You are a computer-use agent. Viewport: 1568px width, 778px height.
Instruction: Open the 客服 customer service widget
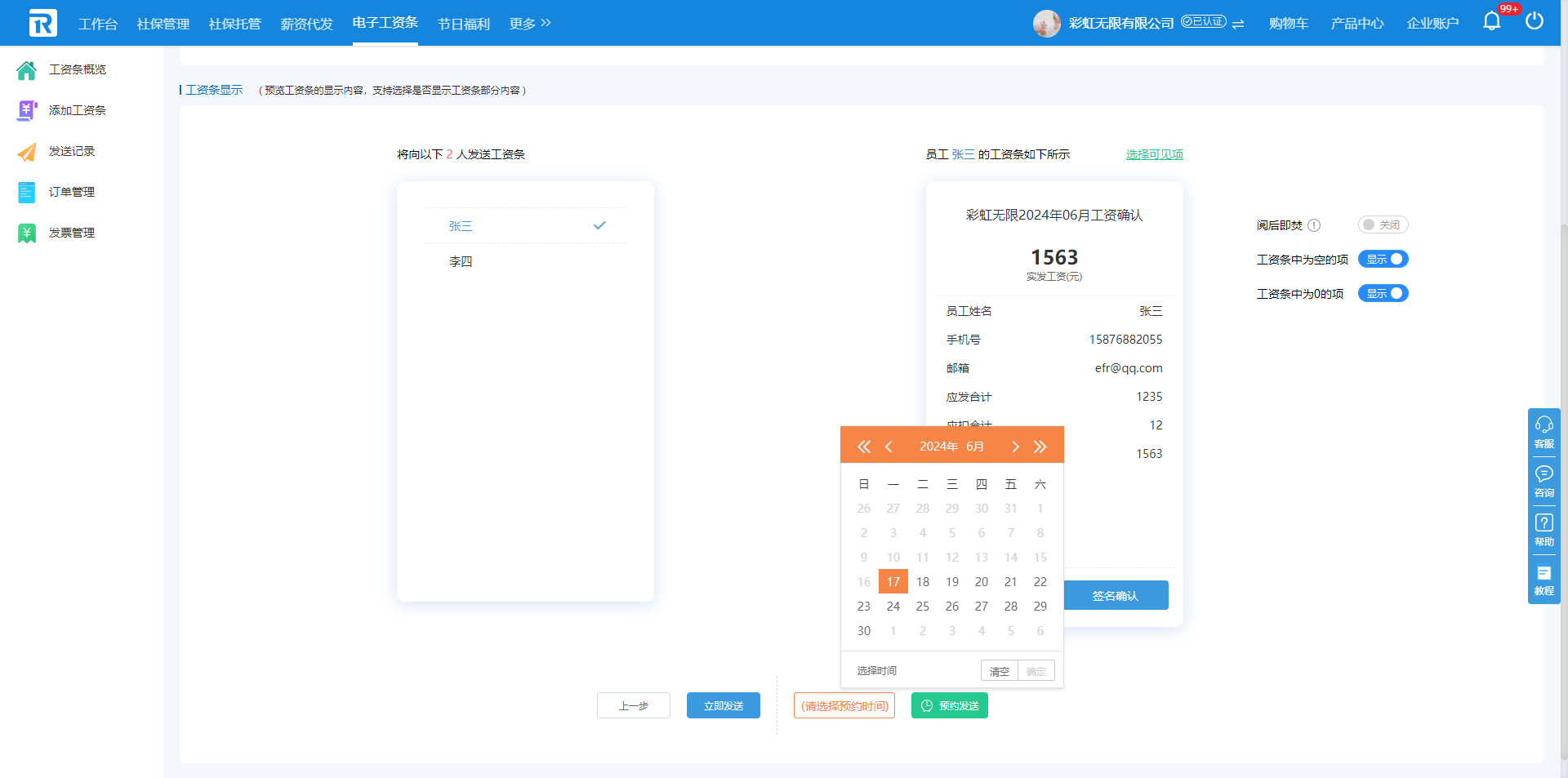[1543, 433]
